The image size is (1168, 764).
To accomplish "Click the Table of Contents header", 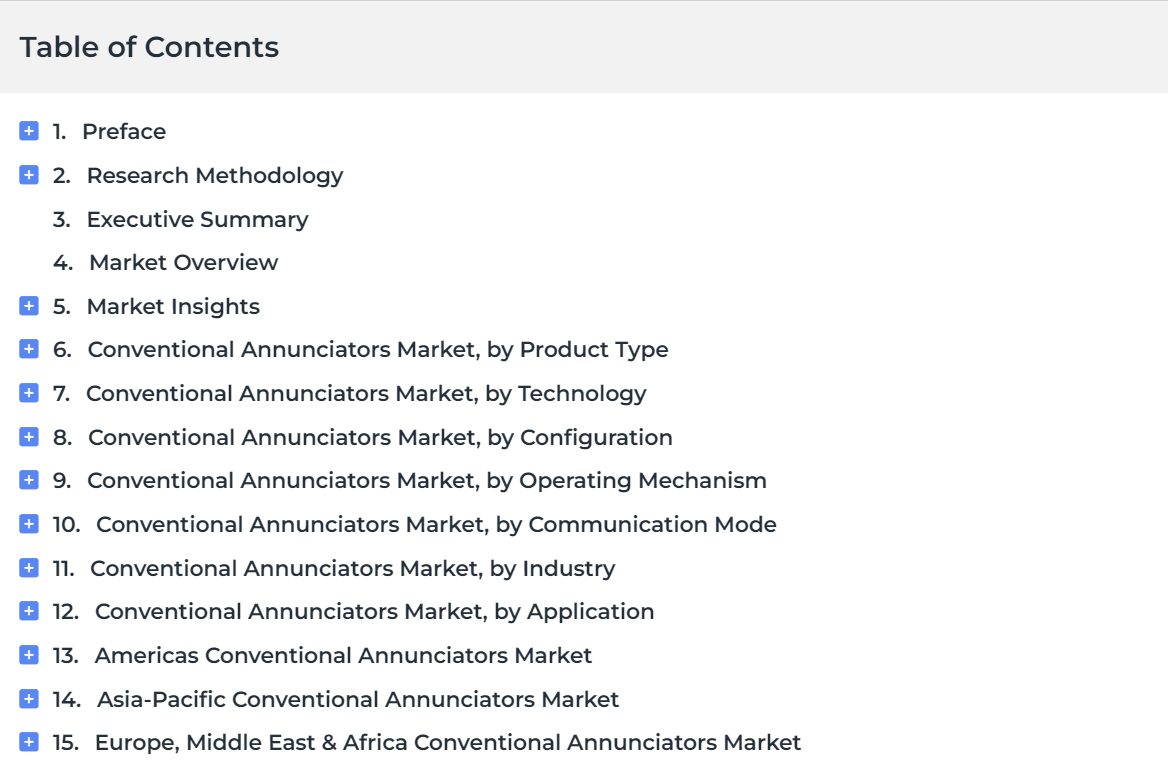I will 149,47.
